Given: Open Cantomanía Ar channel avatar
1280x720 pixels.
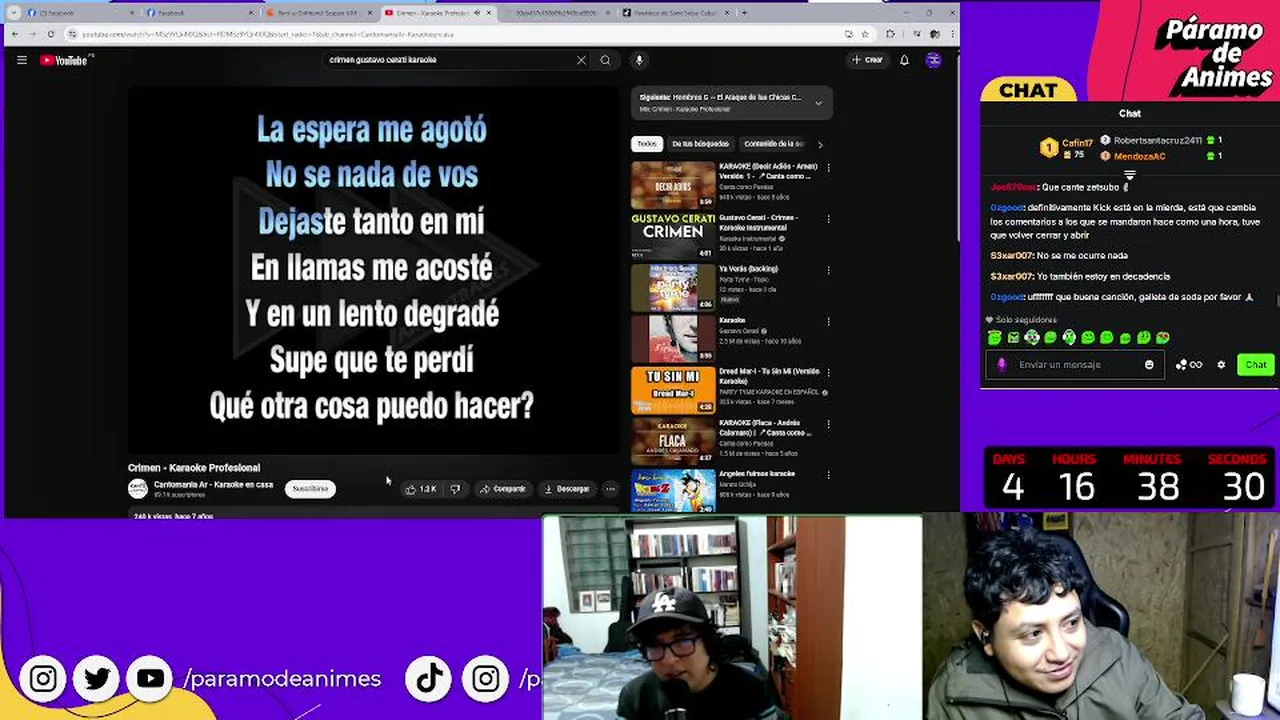Looking at the screenshot, I should tap(138, 488).
